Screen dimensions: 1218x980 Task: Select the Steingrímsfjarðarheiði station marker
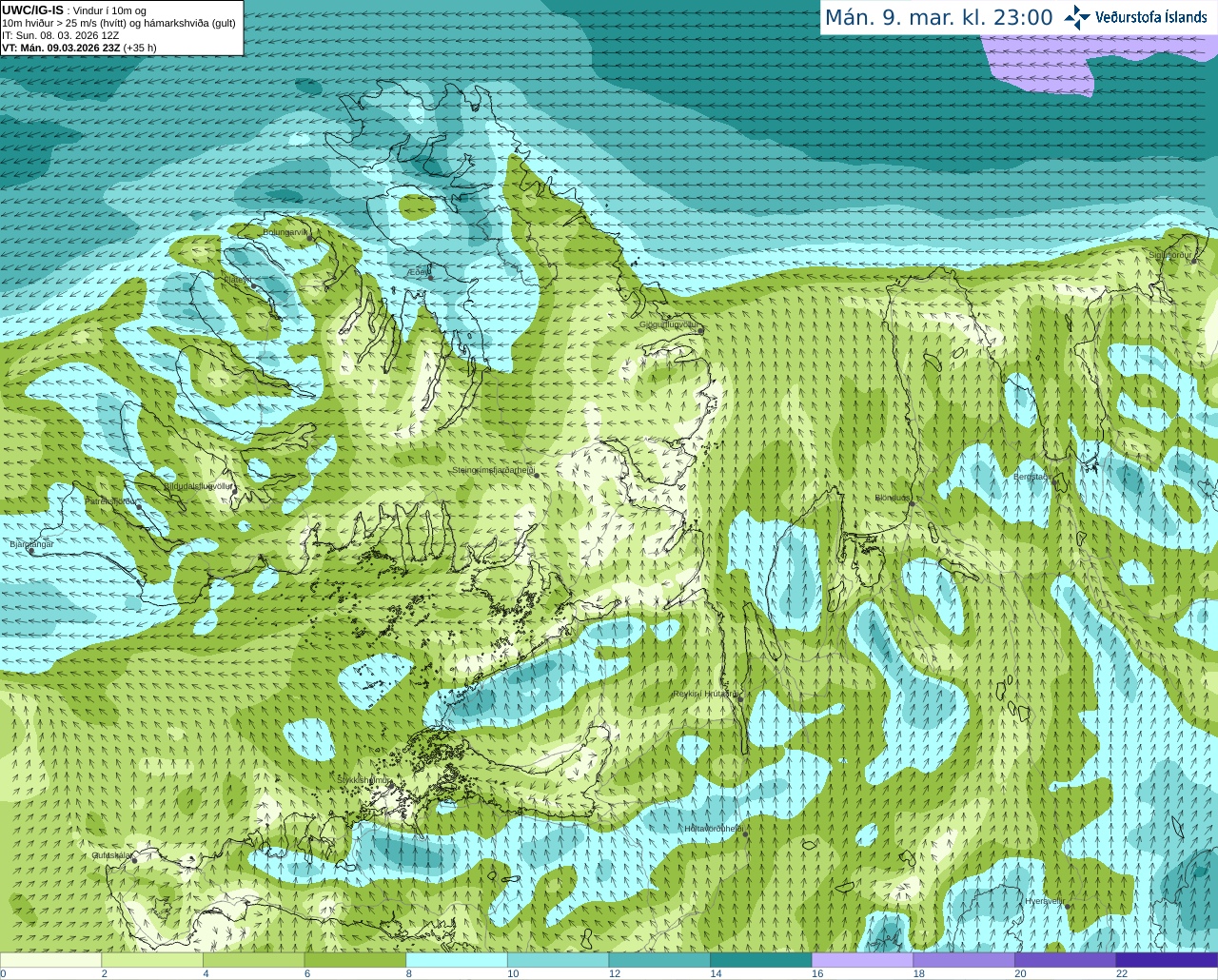coord(536,474)
